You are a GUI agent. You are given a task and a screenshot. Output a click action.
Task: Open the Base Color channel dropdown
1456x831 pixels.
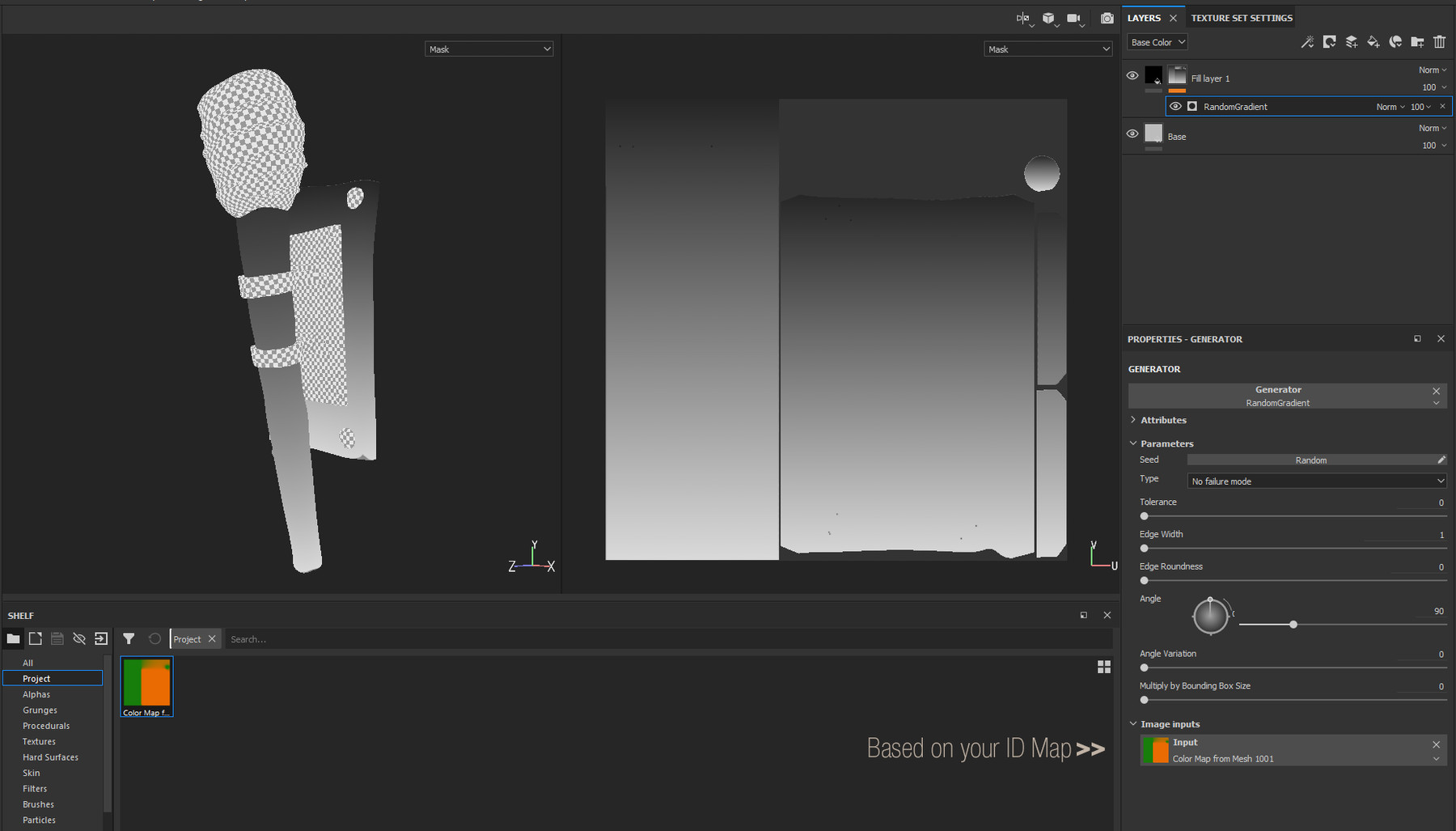1158,42
